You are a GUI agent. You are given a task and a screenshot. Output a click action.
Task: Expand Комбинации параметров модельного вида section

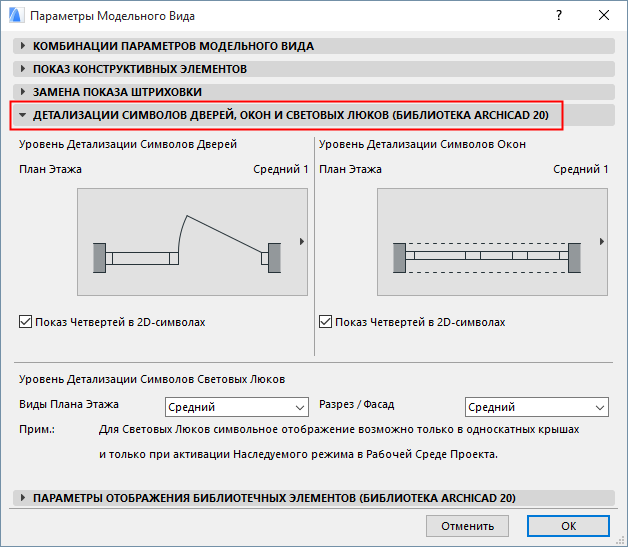pyautogui.click(x=314, y=46)
